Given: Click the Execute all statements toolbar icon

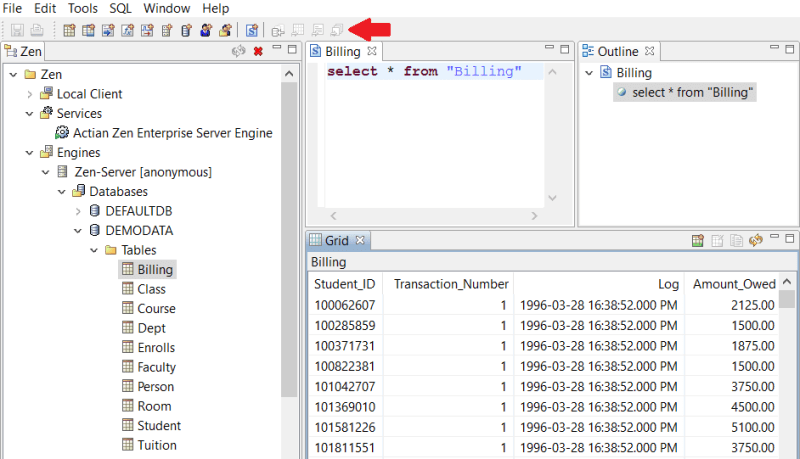Looking at the screenshot, I should (337, 31).
